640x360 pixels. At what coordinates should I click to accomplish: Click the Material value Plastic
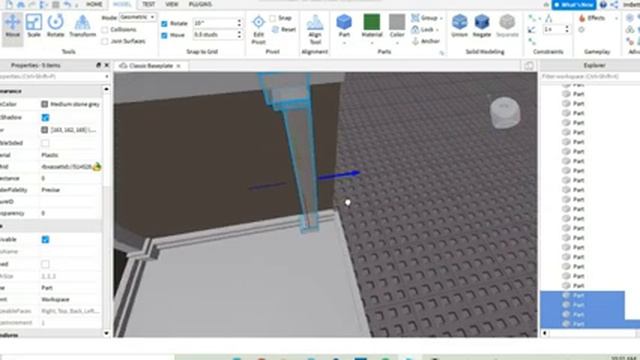click(50, 155)
